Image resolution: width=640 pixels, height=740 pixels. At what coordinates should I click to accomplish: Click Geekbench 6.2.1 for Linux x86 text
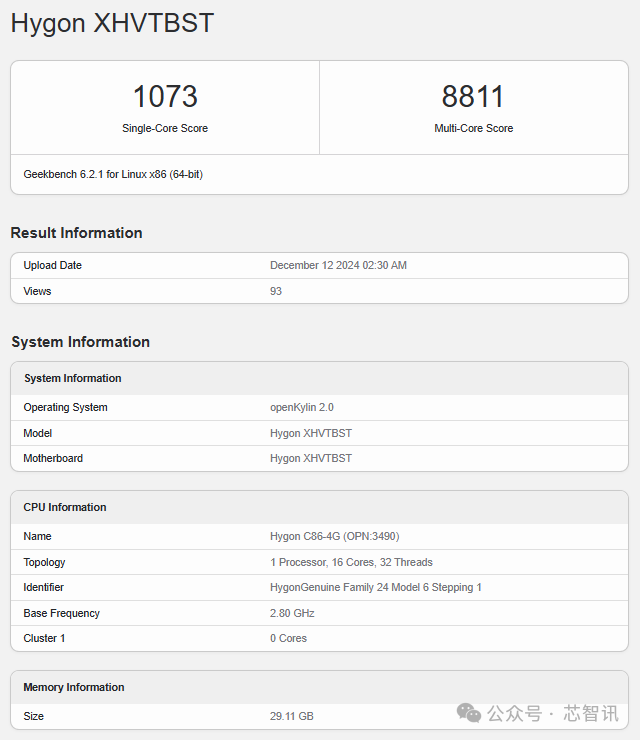click(x=113, y=175)
